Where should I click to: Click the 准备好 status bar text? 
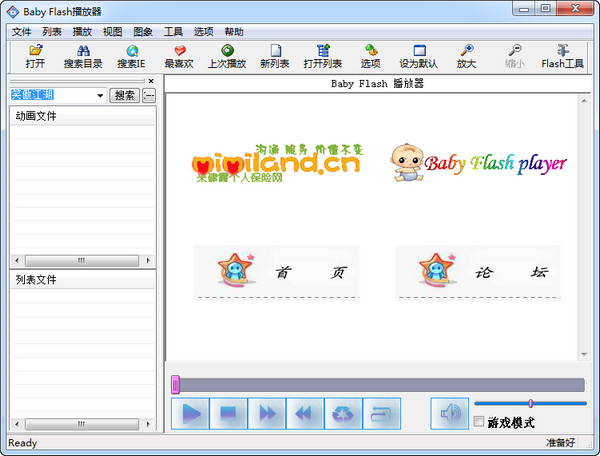(x=560, y=443)
